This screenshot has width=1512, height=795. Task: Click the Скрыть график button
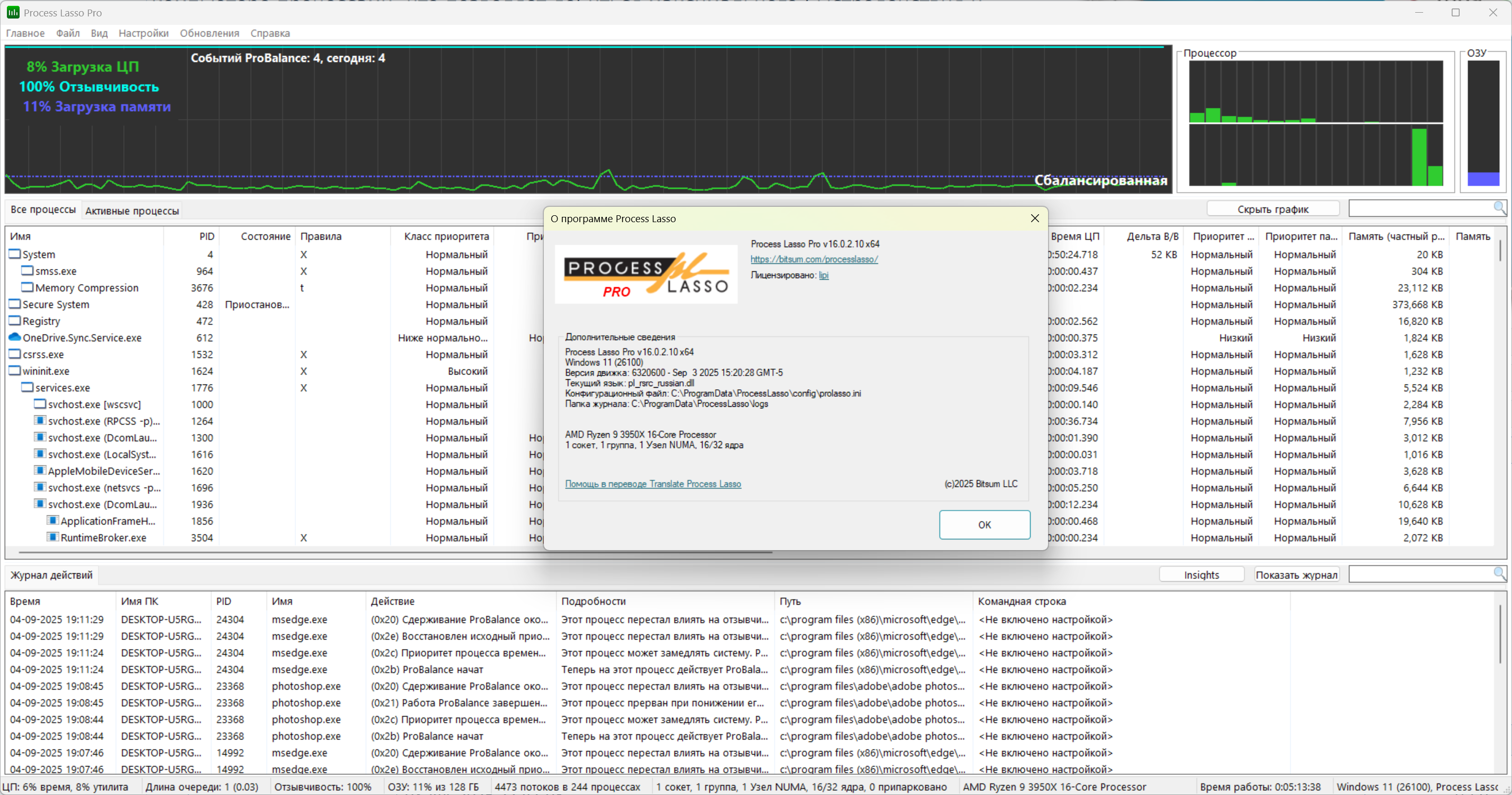[1272, 209]
